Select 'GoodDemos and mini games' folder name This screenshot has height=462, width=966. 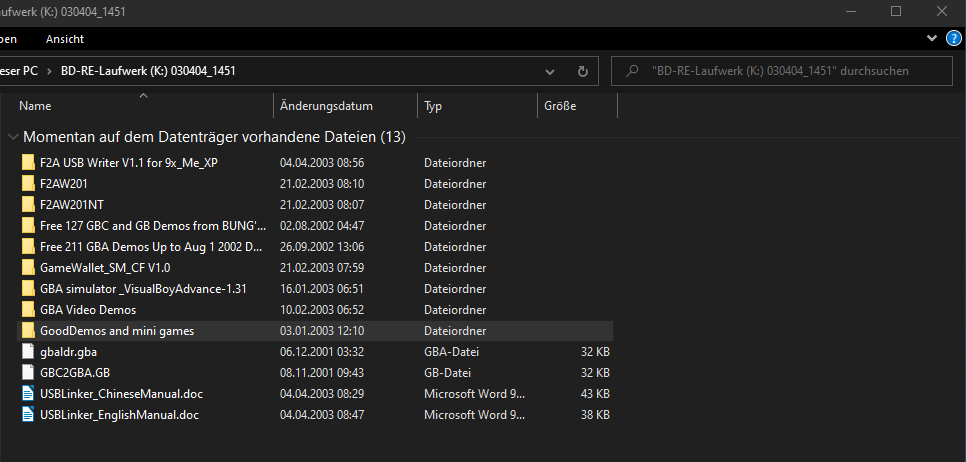pos(117,331)
